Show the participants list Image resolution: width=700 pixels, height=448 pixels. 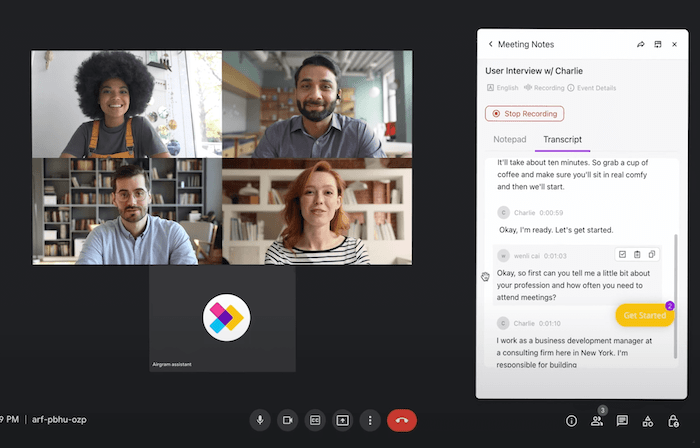click(x=596, y=421)
